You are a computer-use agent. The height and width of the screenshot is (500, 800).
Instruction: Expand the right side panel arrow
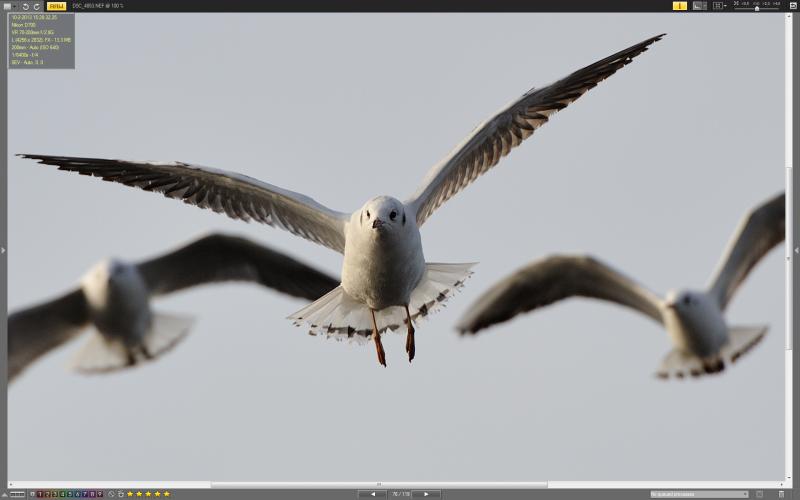click(x=796, y=250)
